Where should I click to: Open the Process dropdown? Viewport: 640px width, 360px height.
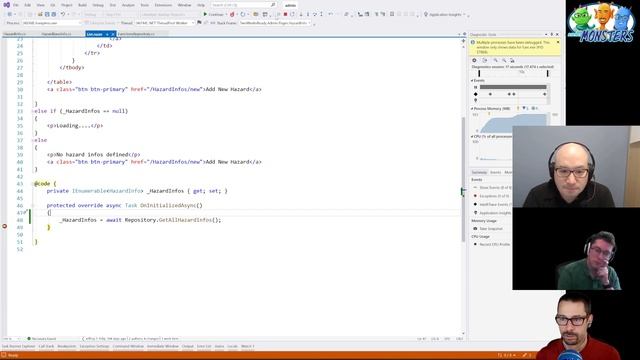click(52, 23)
